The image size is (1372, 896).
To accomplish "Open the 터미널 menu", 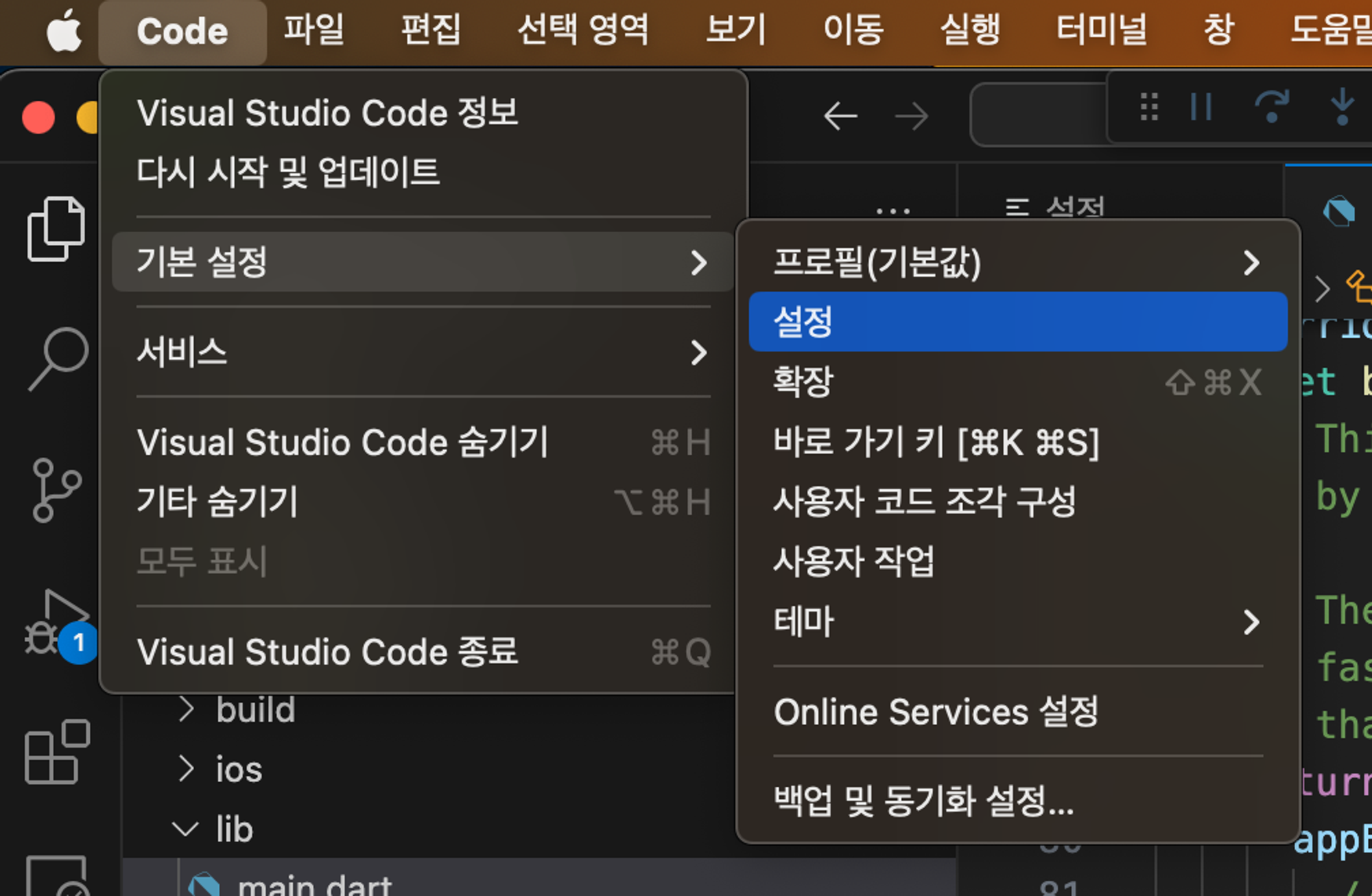I will (x=1101, y=30).
